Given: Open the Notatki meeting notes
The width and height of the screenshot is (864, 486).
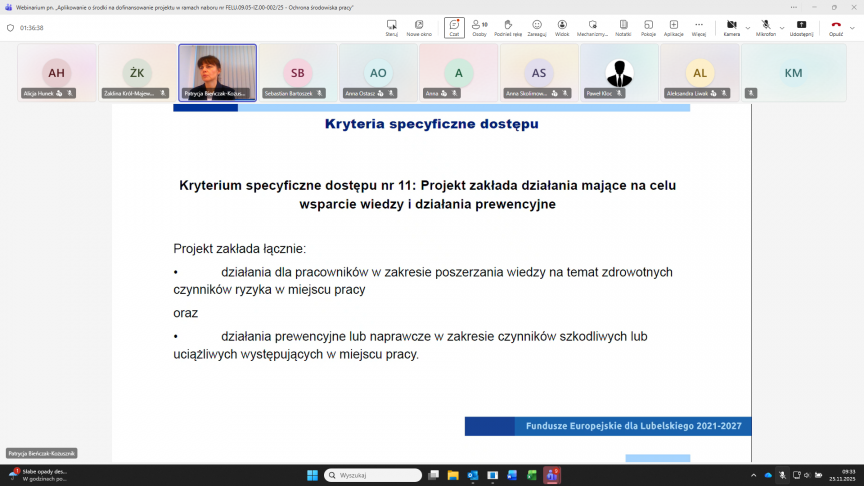Looking at the screenshot, I should click(x=623, y=27).
